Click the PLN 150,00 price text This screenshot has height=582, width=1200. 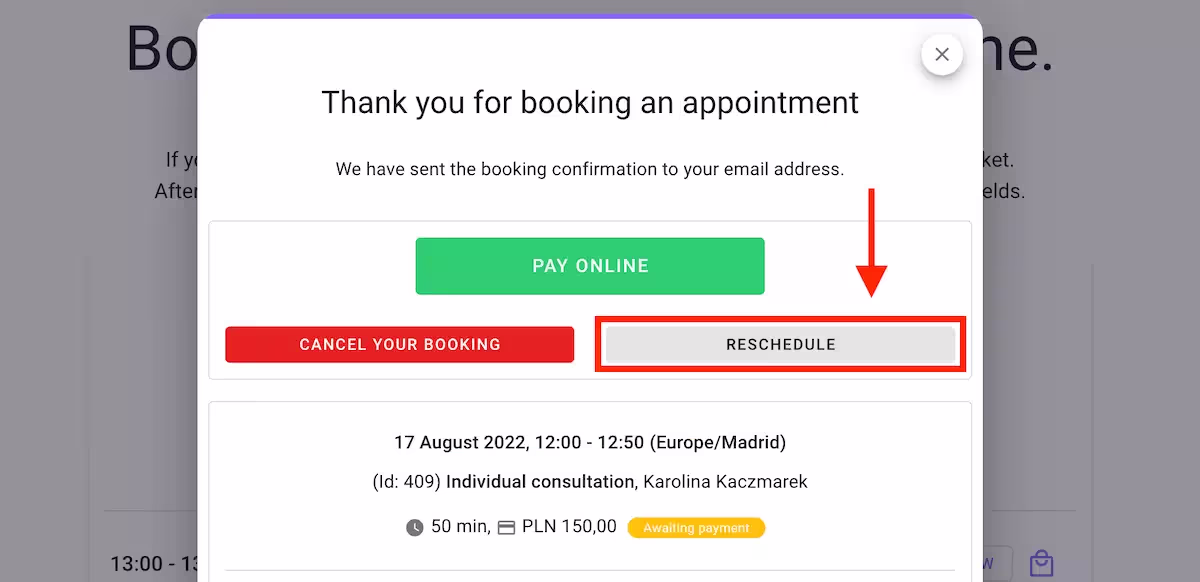[569, 527]
